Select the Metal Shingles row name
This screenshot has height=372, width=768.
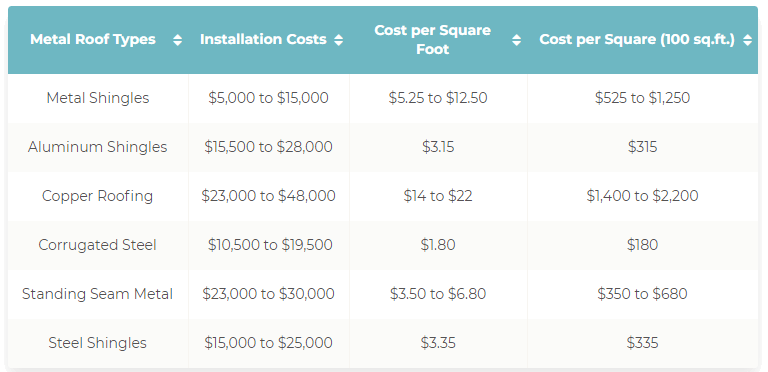click(x=98, y=98)
